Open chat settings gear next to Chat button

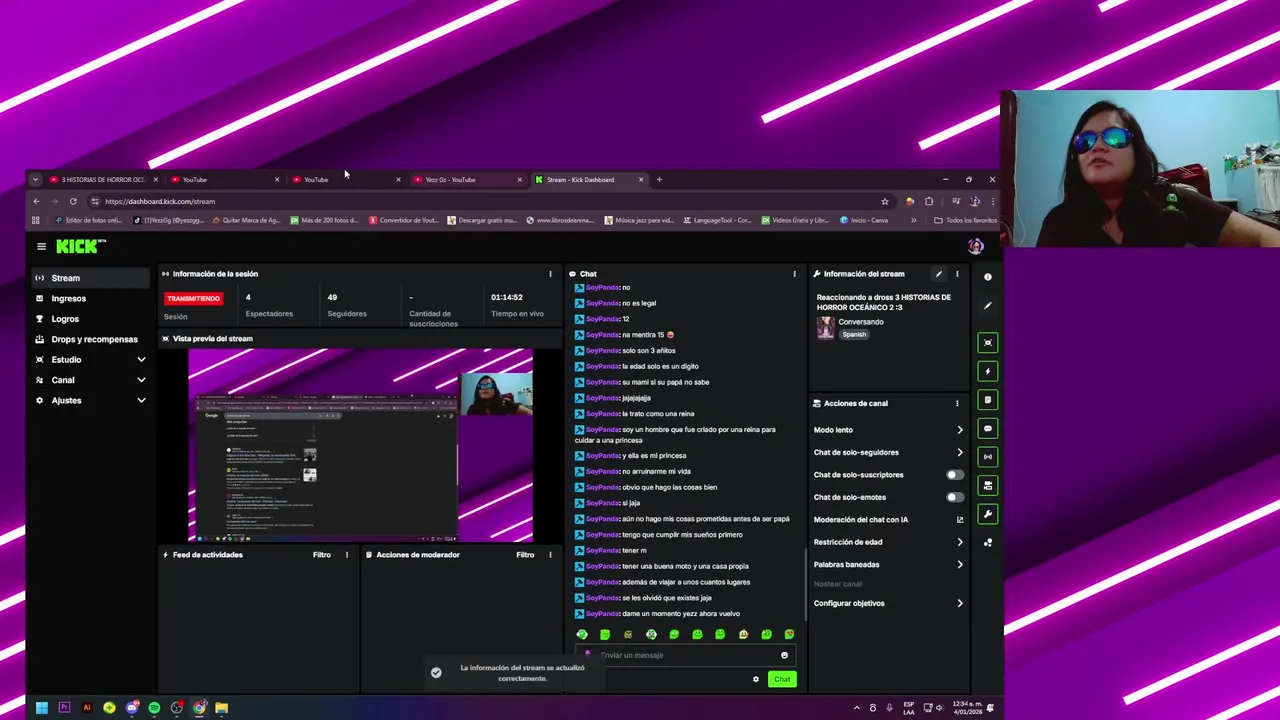[756, 680]
